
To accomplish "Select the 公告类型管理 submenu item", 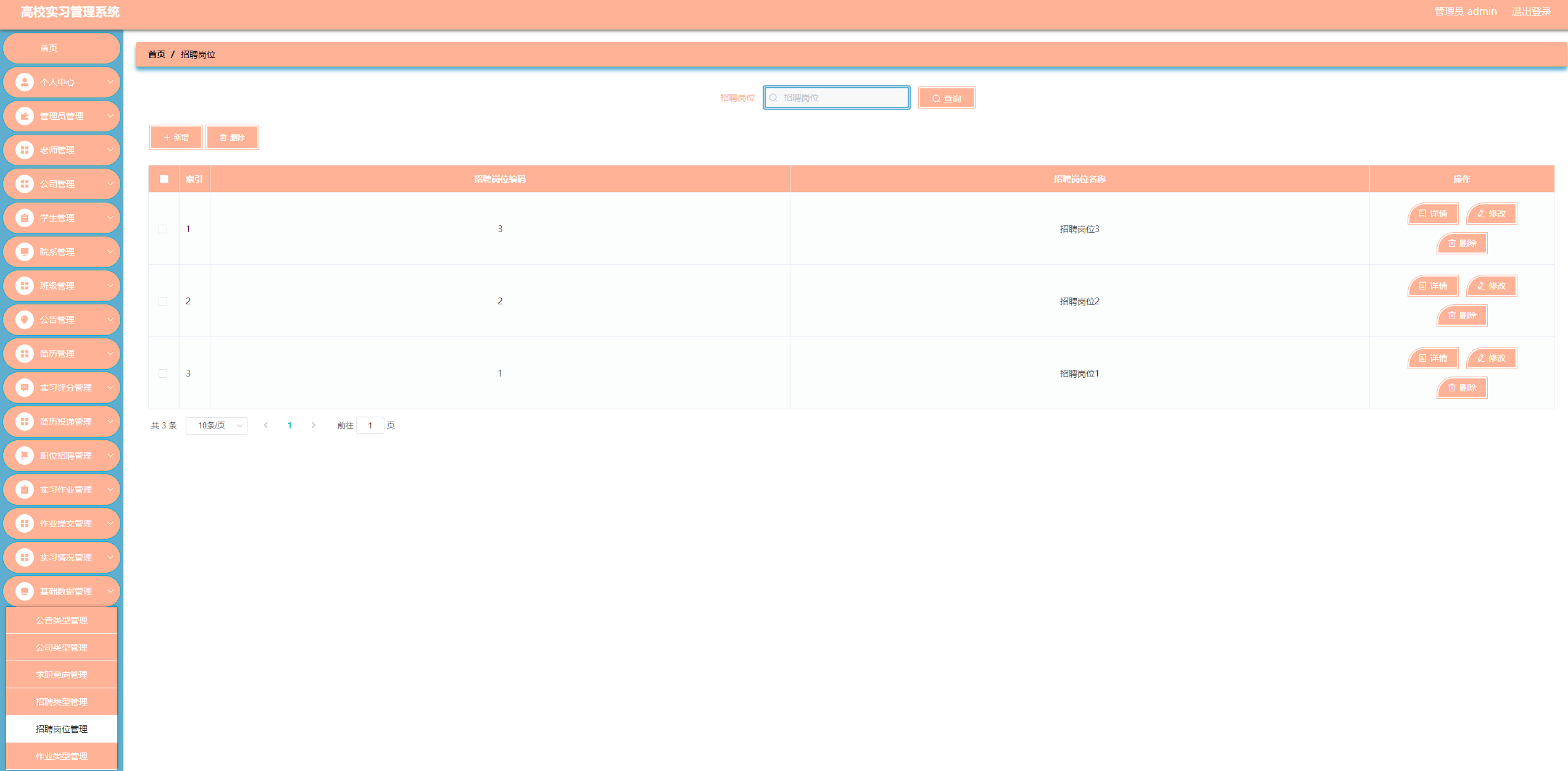I will point(62,620).
